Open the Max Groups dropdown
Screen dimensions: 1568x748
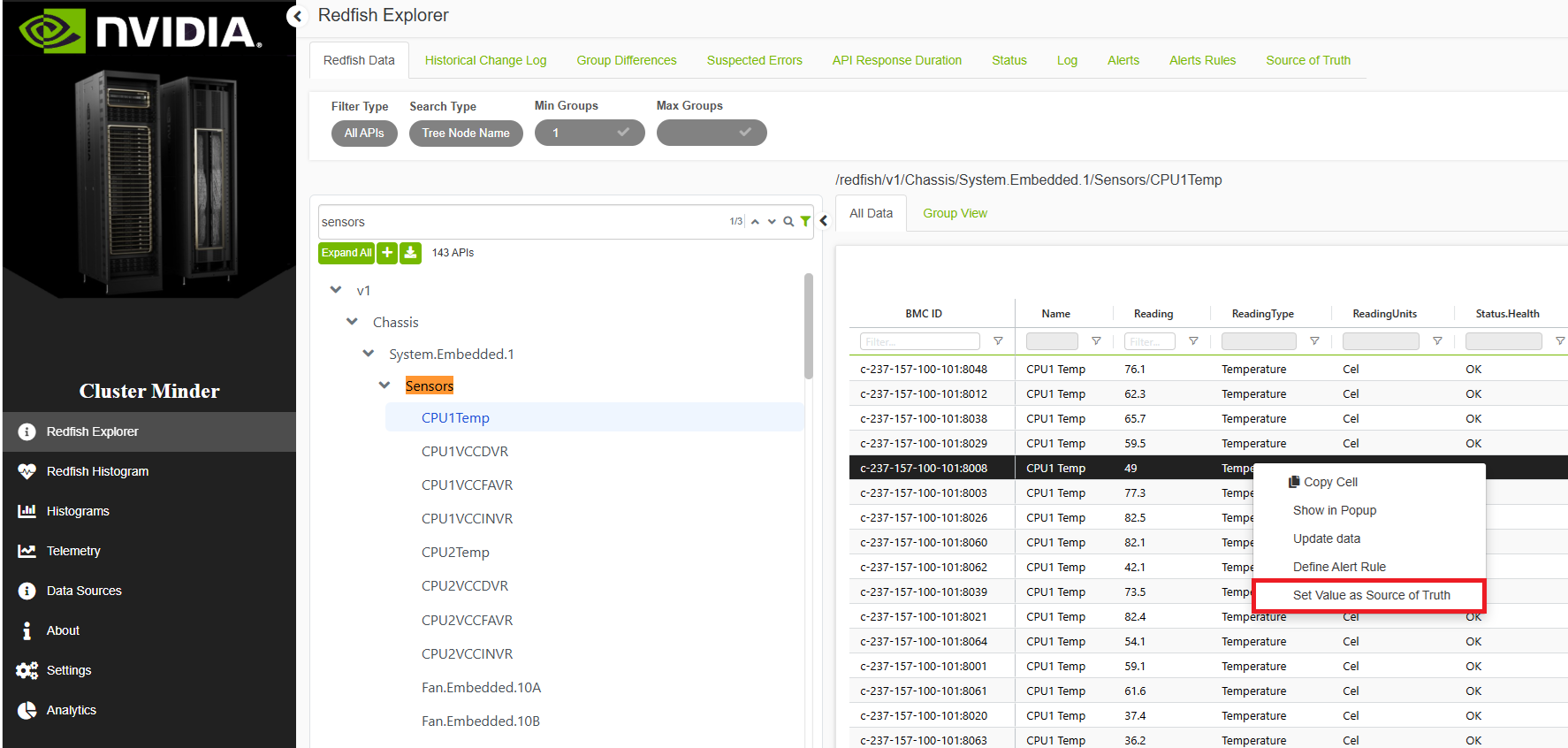click(712, 133)
